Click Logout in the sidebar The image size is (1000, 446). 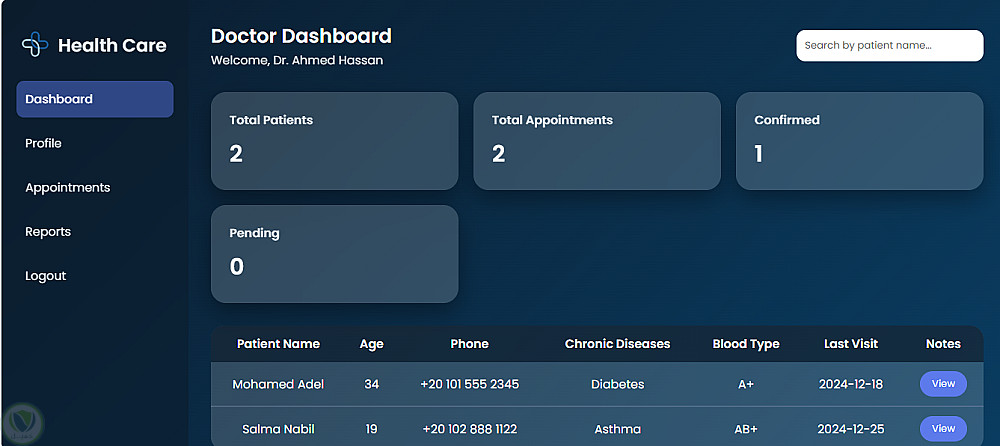[x=45, y=276]
